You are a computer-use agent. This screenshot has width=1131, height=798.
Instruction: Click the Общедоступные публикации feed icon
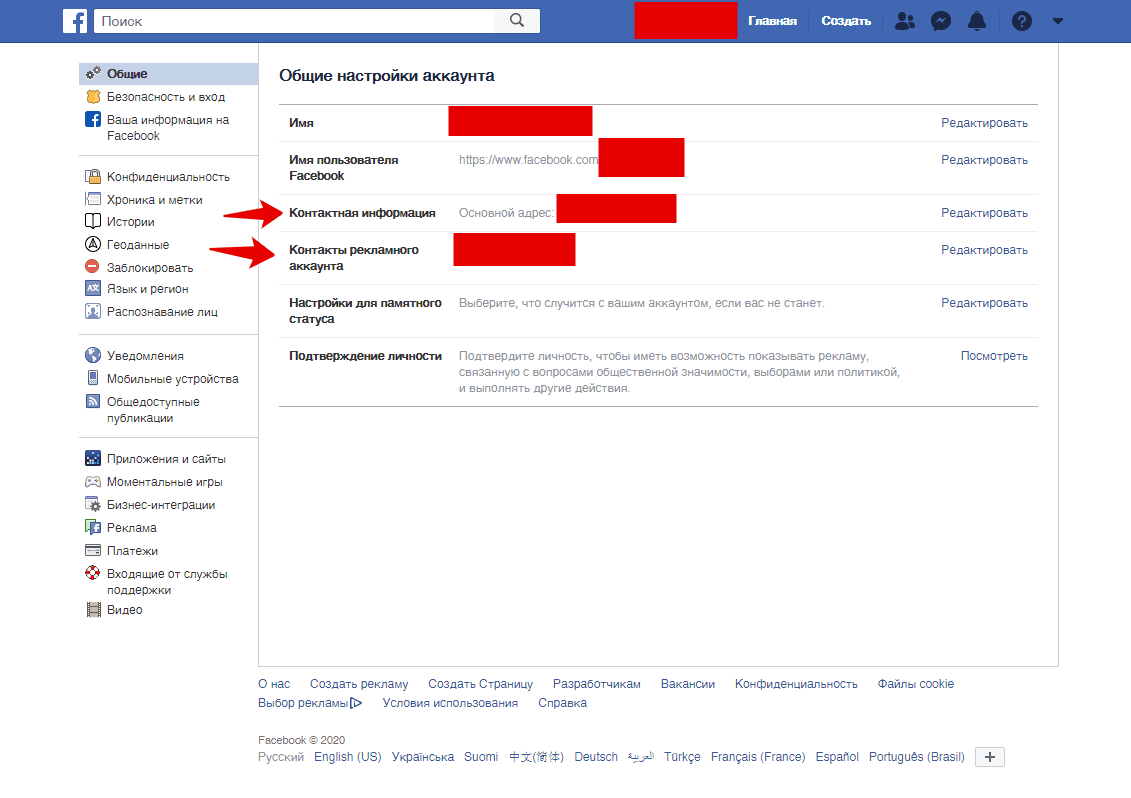(93, 401)
